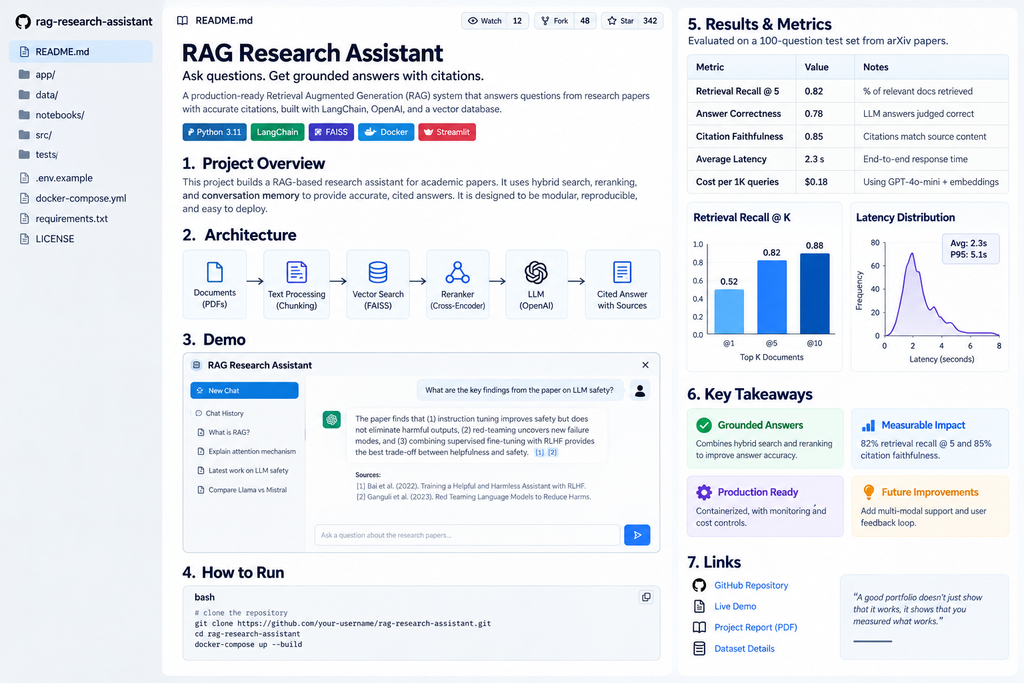Image resolution: width=1024 pixels, height=683 pixels.
Task: Click the watch count 12
Action: (517, 21)
